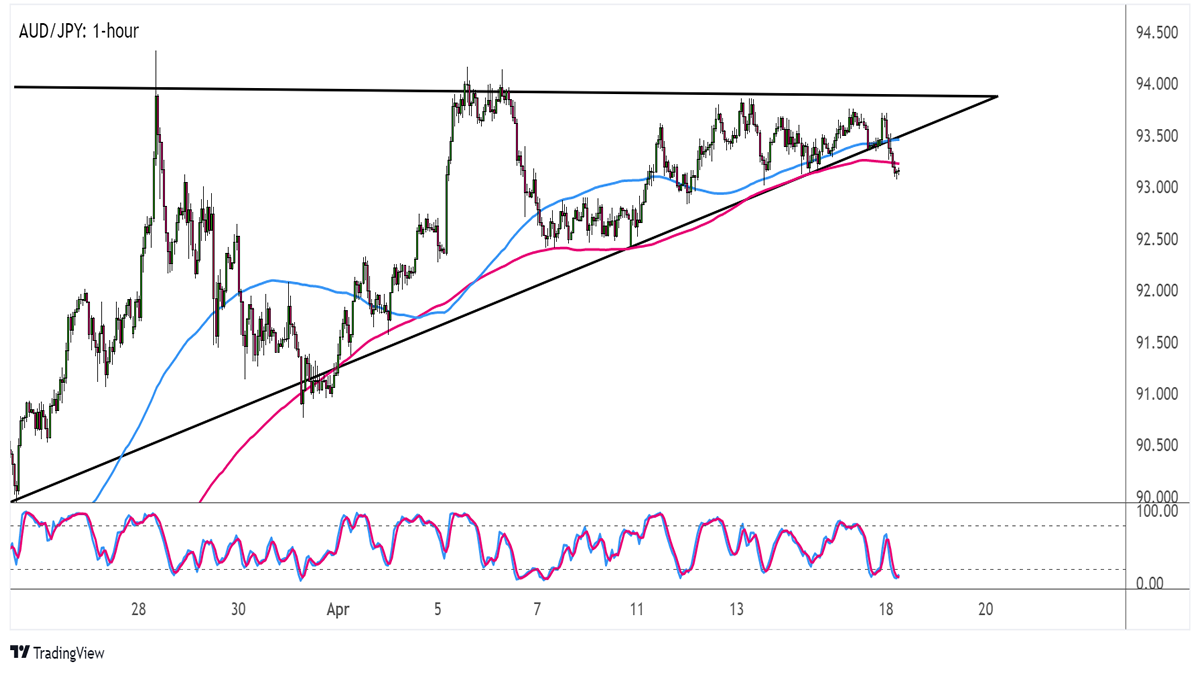Select the 94.500 price label

coord(1155,33)
